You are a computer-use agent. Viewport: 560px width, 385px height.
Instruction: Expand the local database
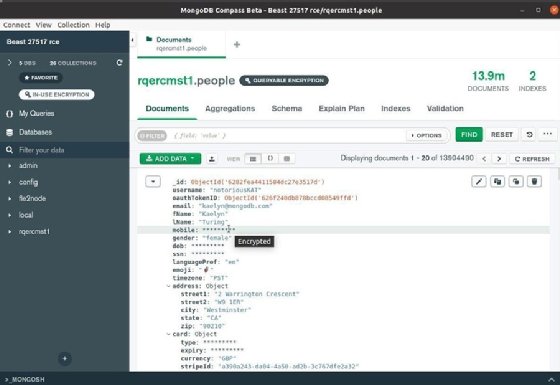[x=10, y=215]
